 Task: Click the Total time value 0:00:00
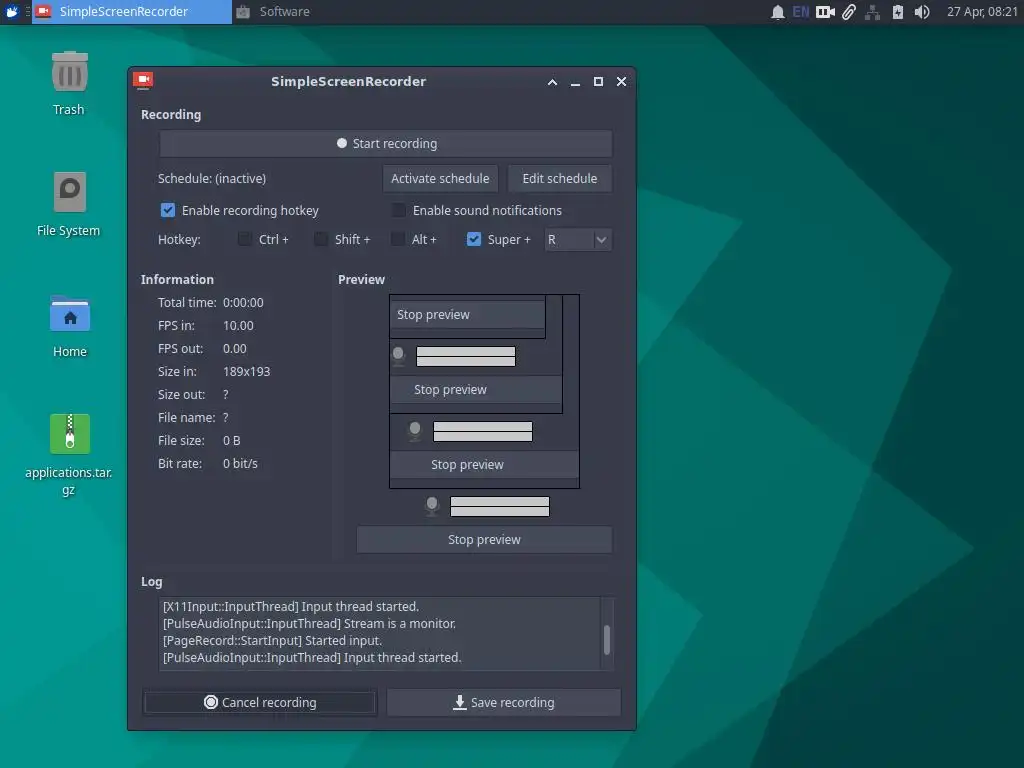click(x=243, y=302)
